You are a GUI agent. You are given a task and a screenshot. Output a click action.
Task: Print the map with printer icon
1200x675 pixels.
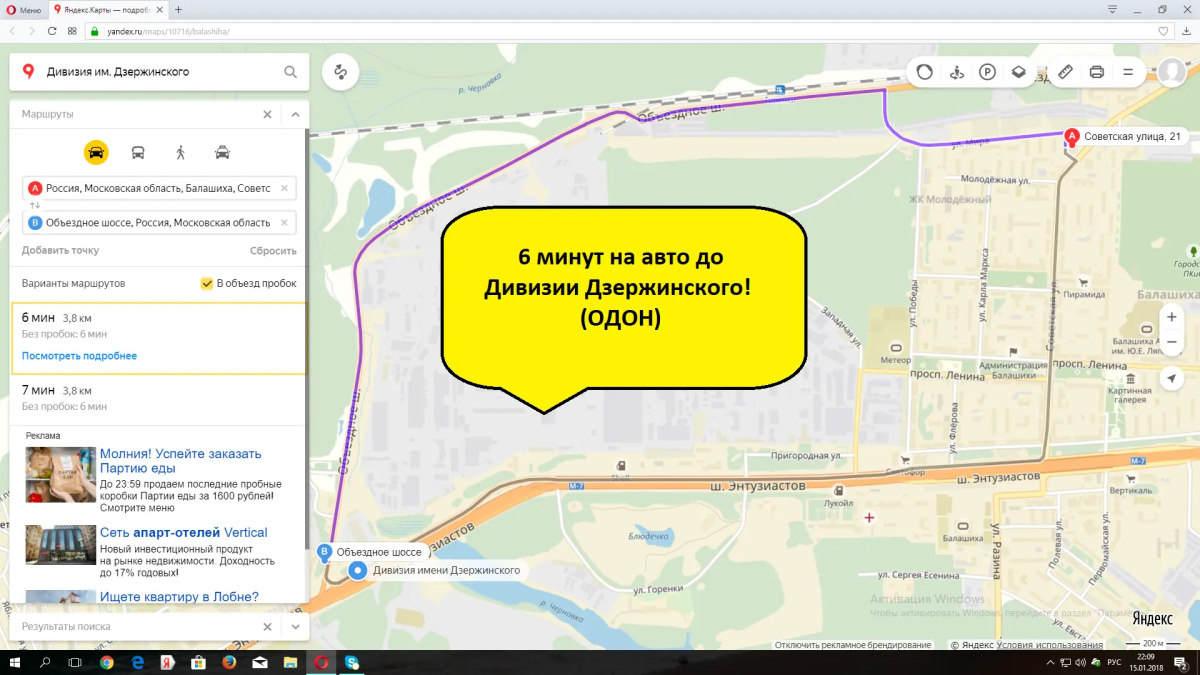click(1096, 72)
